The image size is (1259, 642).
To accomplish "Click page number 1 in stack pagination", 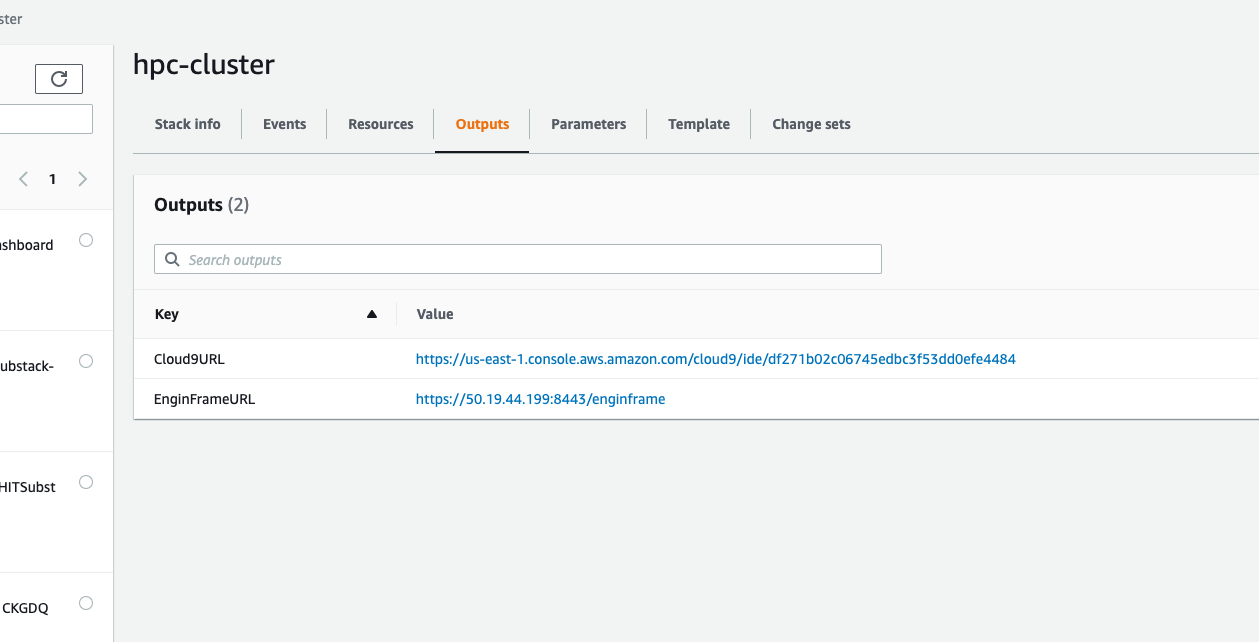I will [x=53, y=179].
